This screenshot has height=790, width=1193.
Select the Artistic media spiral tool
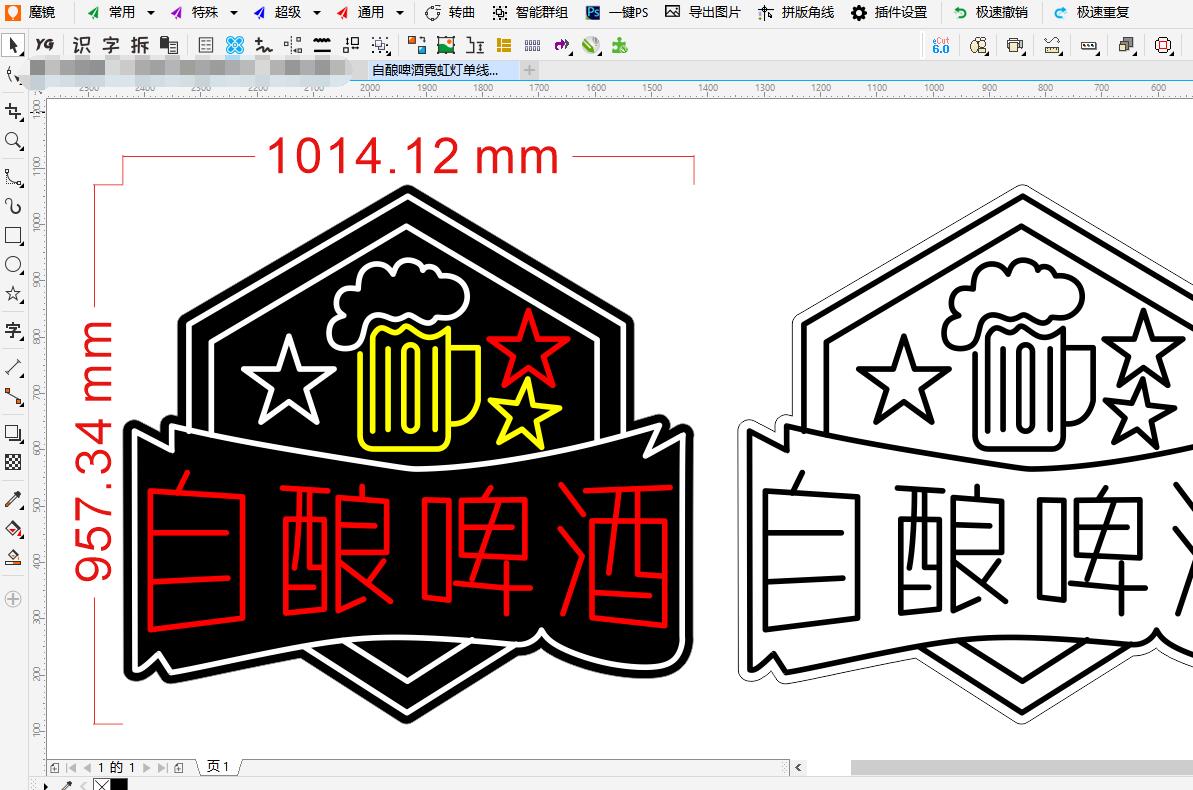pyautogui.click(x=13, y=206)
